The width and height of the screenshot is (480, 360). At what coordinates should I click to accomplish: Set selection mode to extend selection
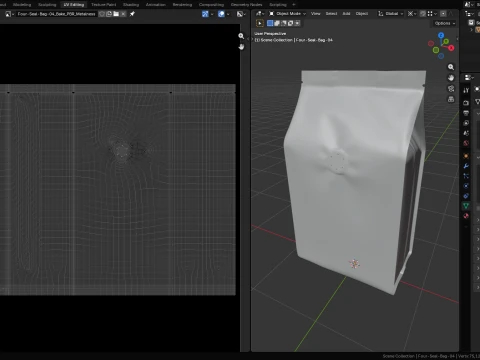click(277, 23)
